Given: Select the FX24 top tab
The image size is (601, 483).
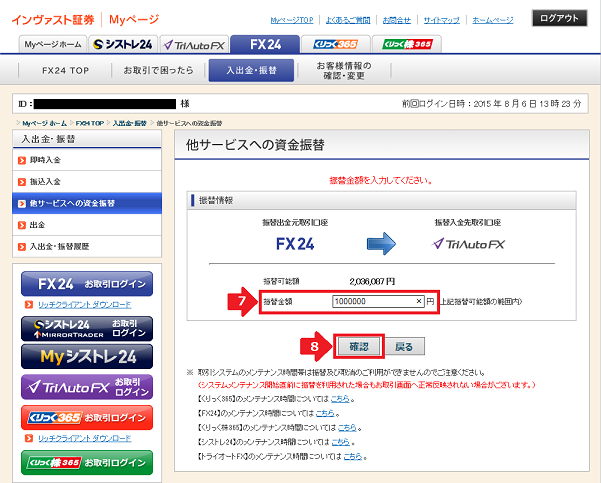Looking at the screenshot, I should 265,44.
